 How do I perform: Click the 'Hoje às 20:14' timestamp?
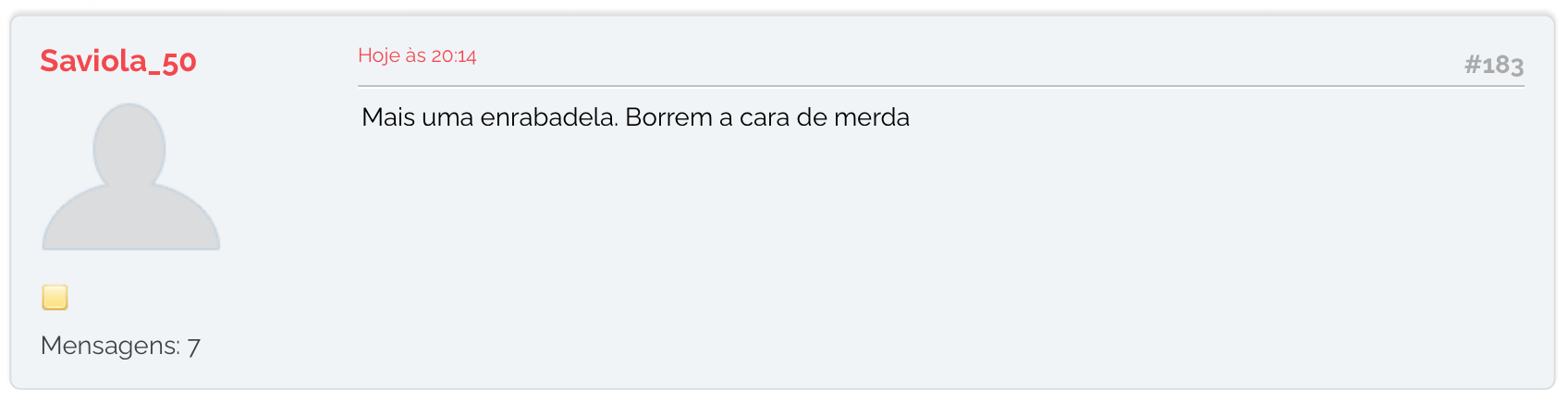[x=417, y=55]
